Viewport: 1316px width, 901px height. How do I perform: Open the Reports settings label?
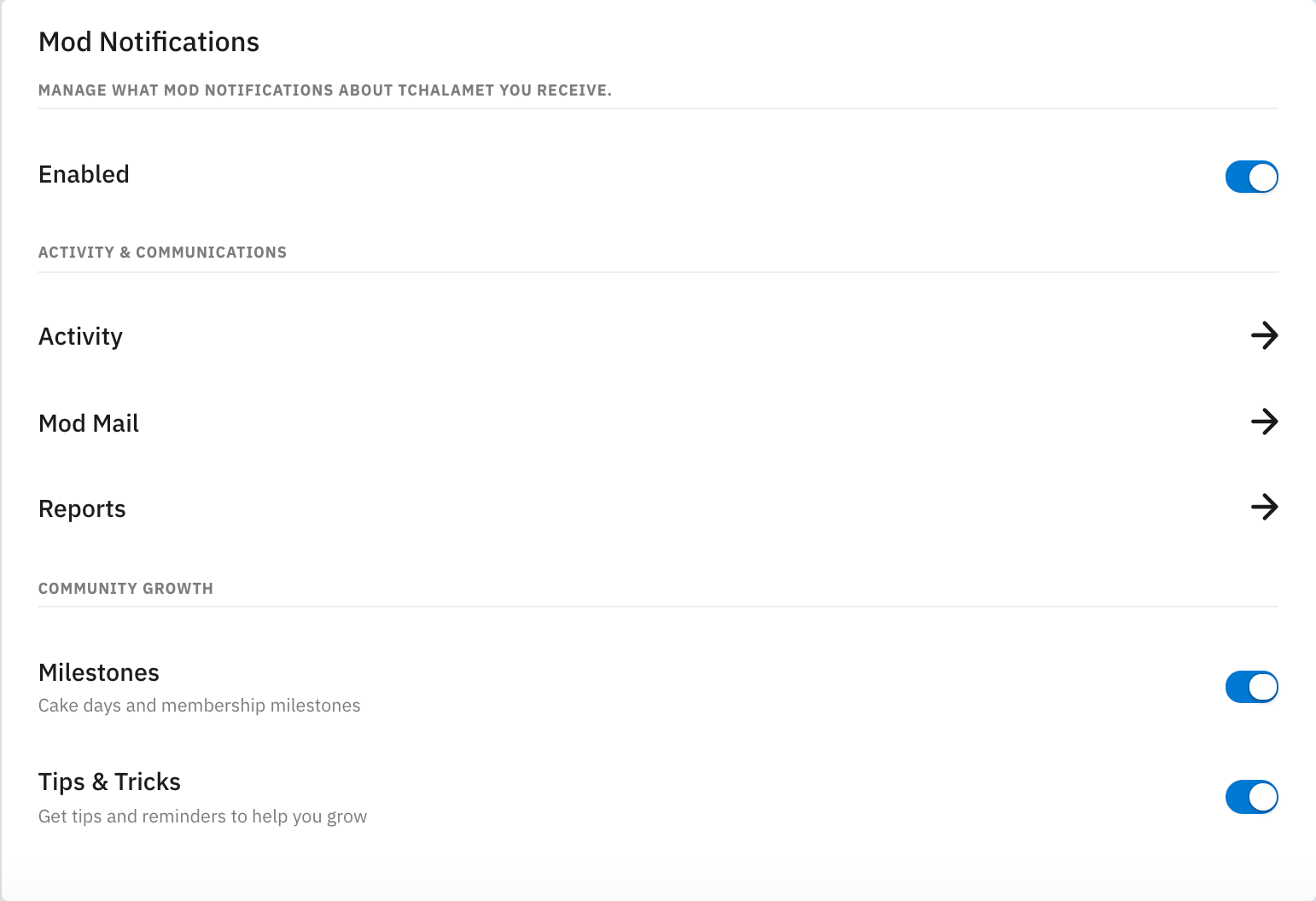(x=82, y=509)
